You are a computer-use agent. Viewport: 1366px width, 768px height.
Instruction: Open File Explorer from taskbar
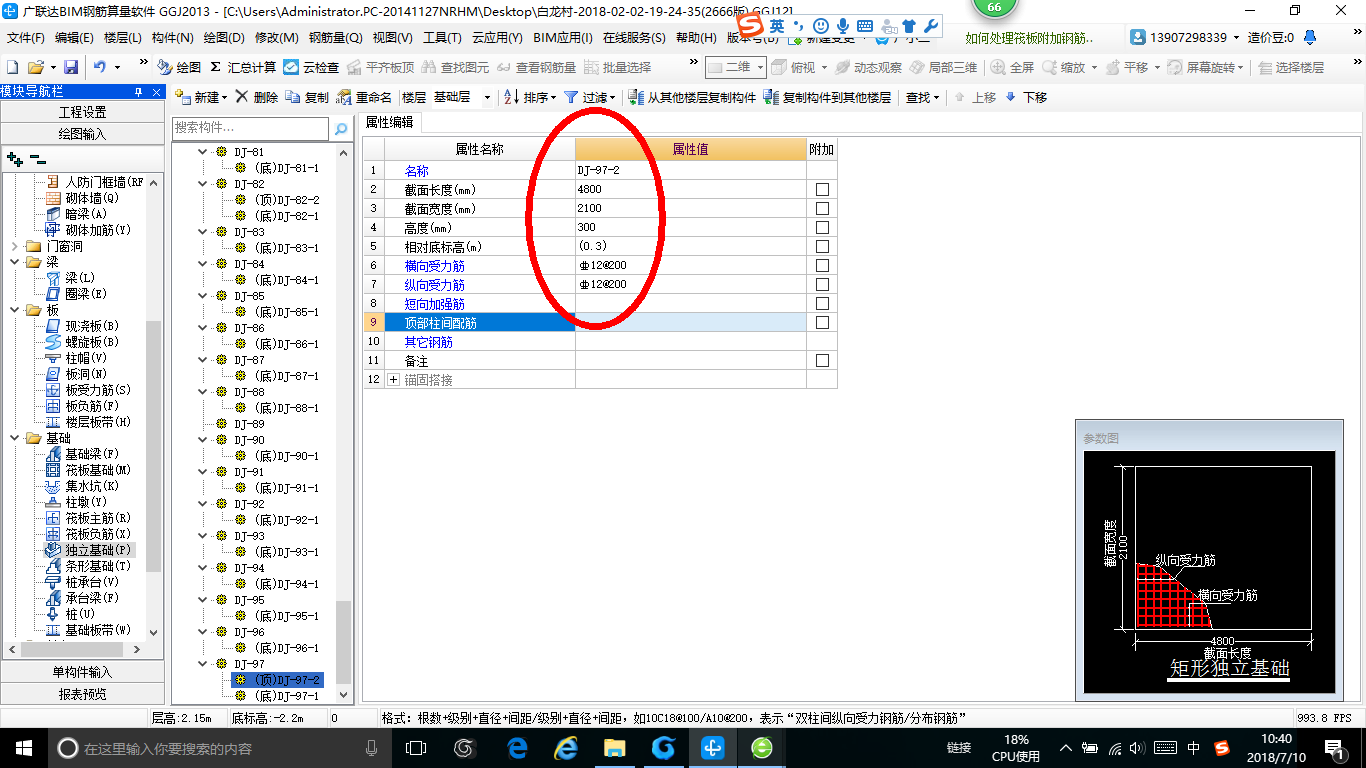pos(614,747)
